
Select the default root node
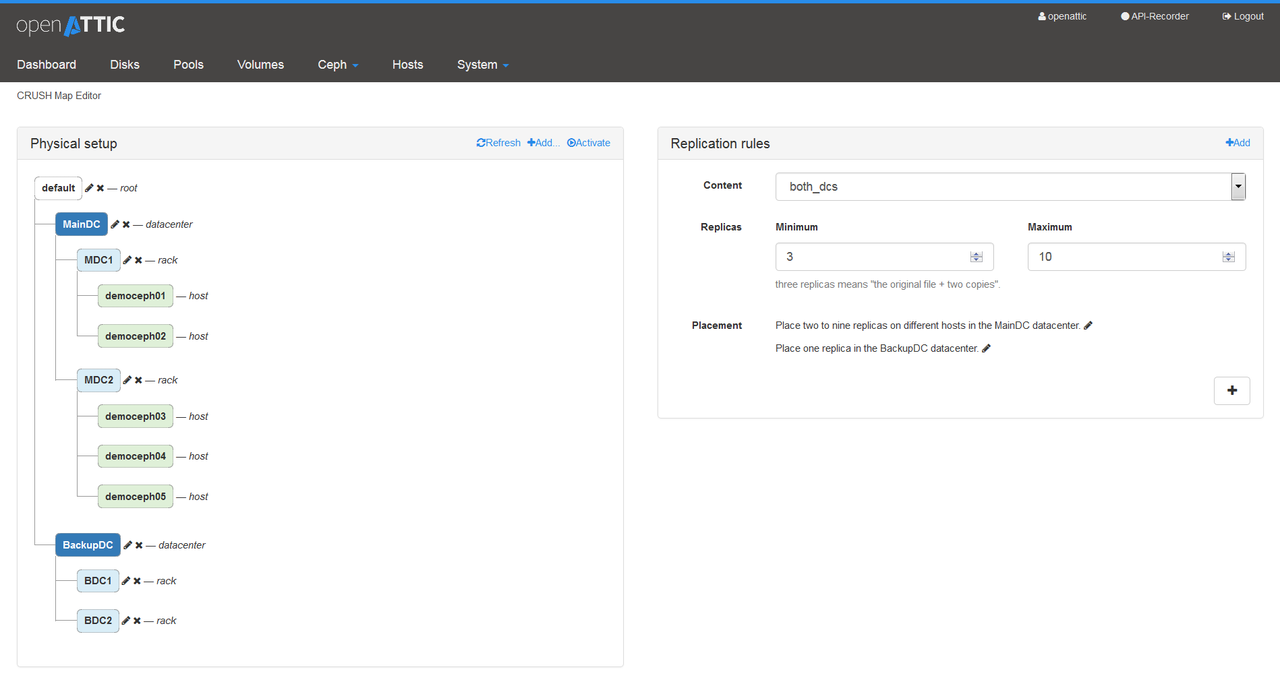pyautogui.click(x=58, y=188)
